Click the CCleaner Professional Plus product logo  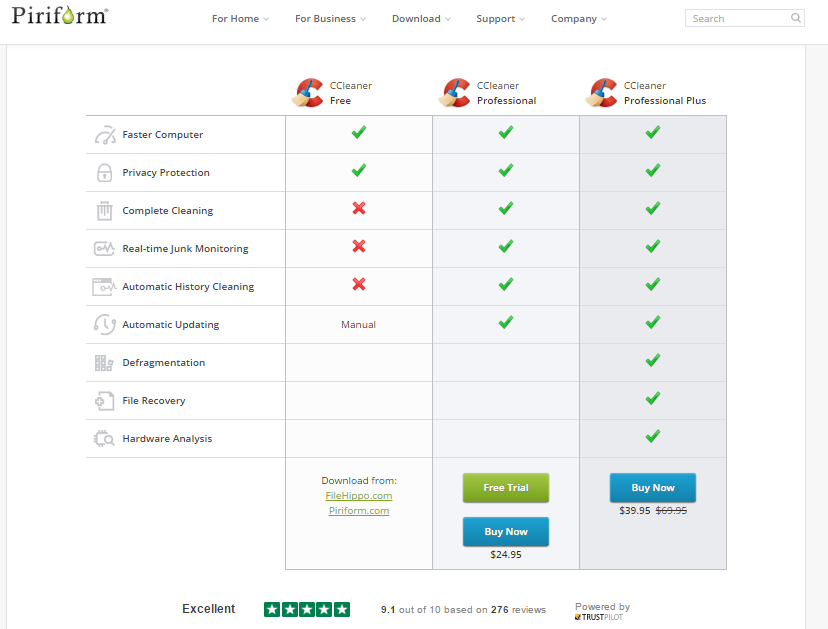(x=601, y=93)
